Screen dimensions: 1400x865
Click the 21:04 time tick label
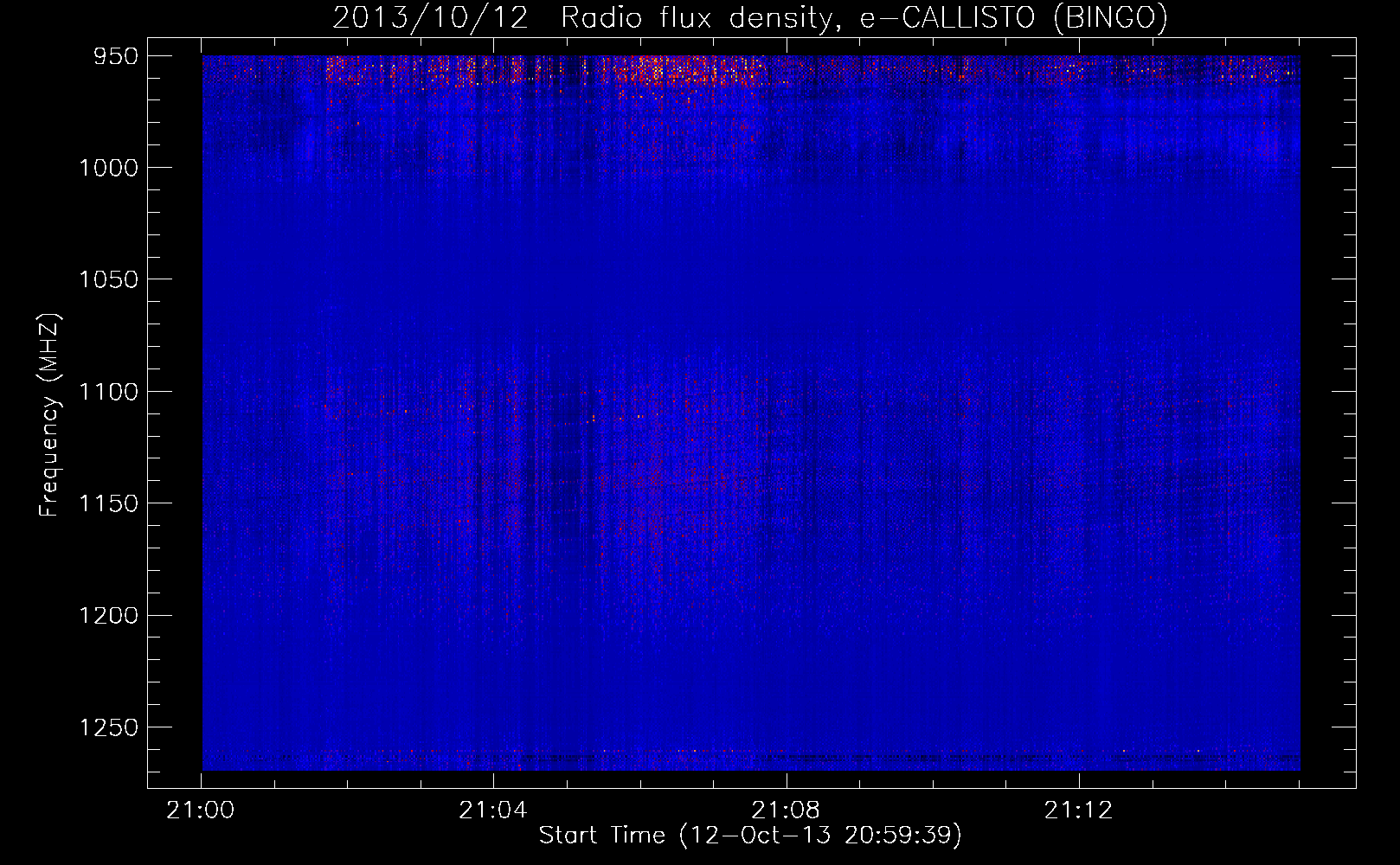click(x=493, y=811)
